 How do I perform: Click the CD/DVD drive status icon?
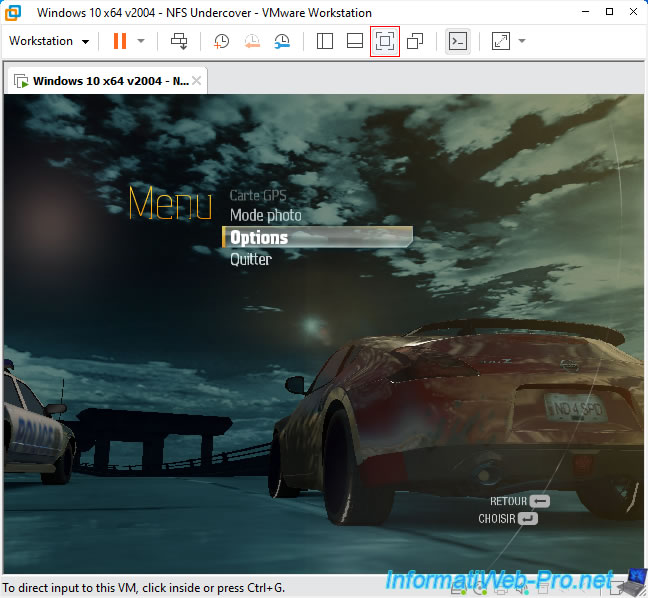480,588
